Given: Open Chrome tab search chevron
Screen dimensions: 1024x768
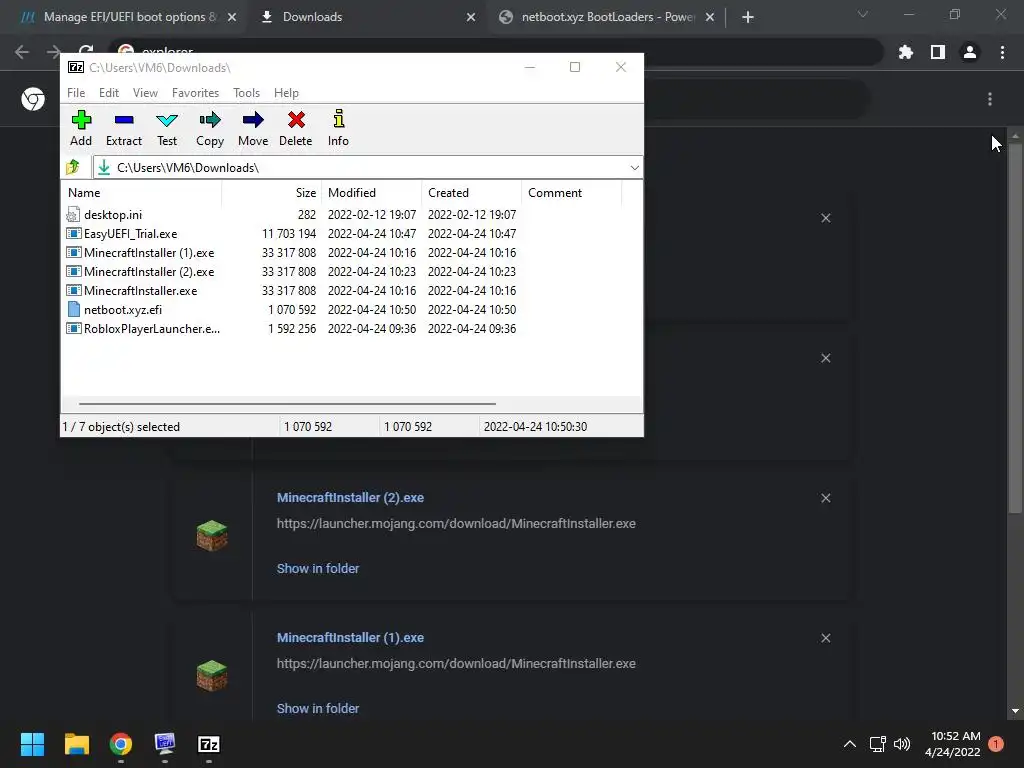Looking at the screenshot, I should click(x=863, y=14).
